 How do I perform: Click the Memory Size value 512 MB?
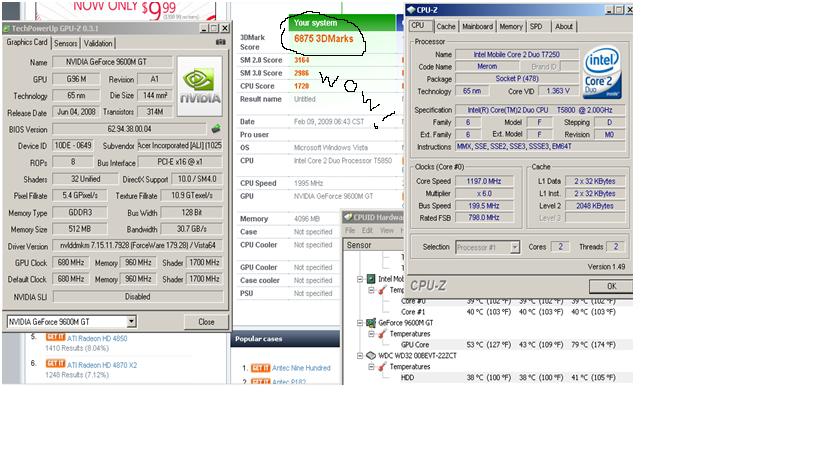click(x=79, y=229)
